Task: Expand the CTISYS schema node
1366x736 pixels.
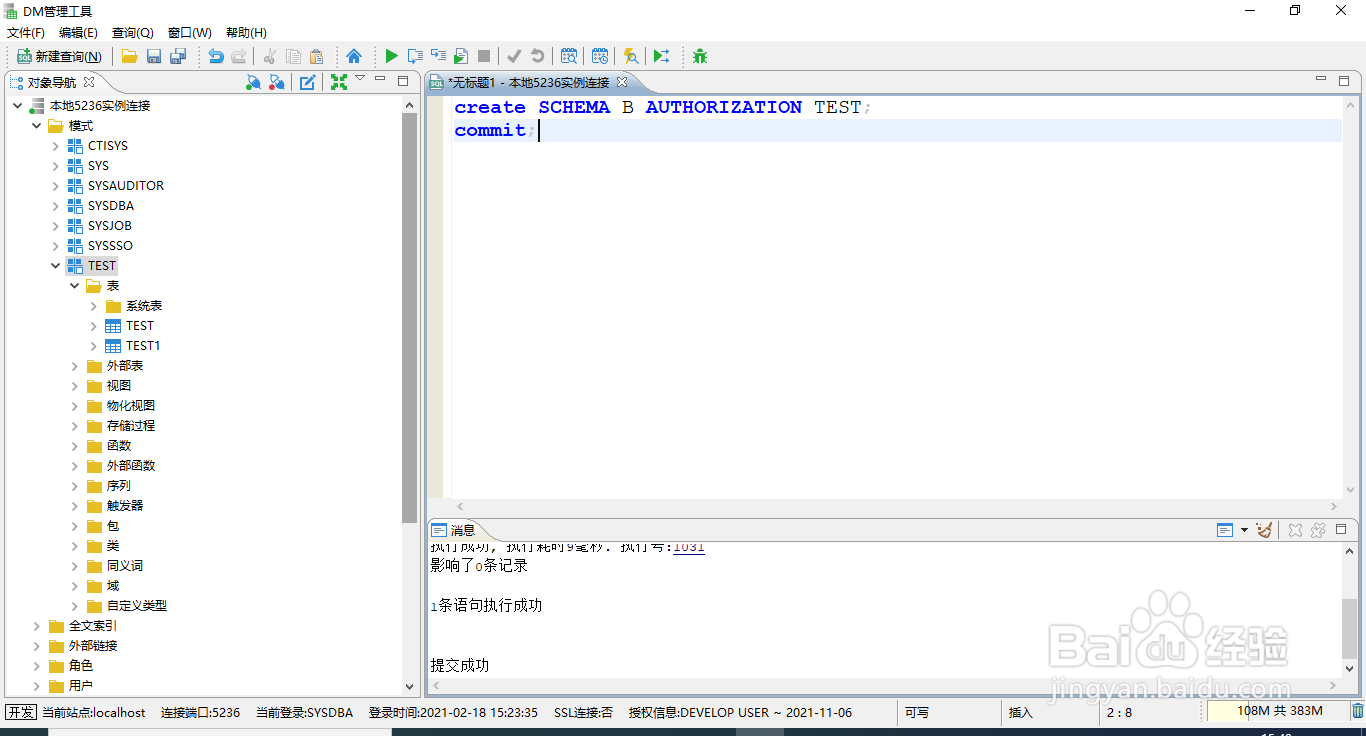Action: click(55, 145)
